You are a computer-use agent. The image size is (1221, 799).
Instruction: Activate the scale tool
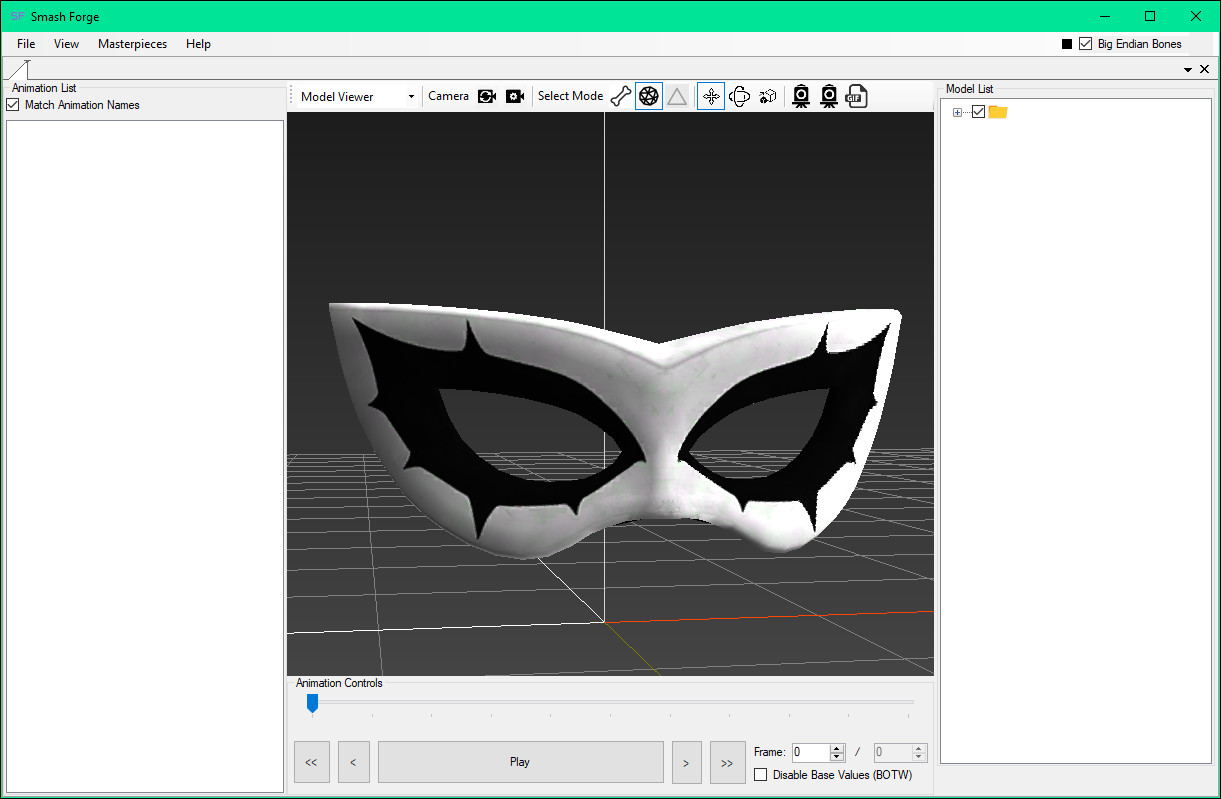(x=767, y=95)
